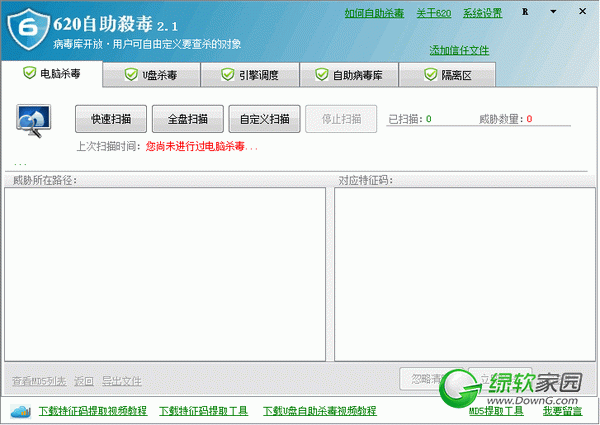
Task: Click the 自定义扫描 button
Action: (x=264, y=119)
